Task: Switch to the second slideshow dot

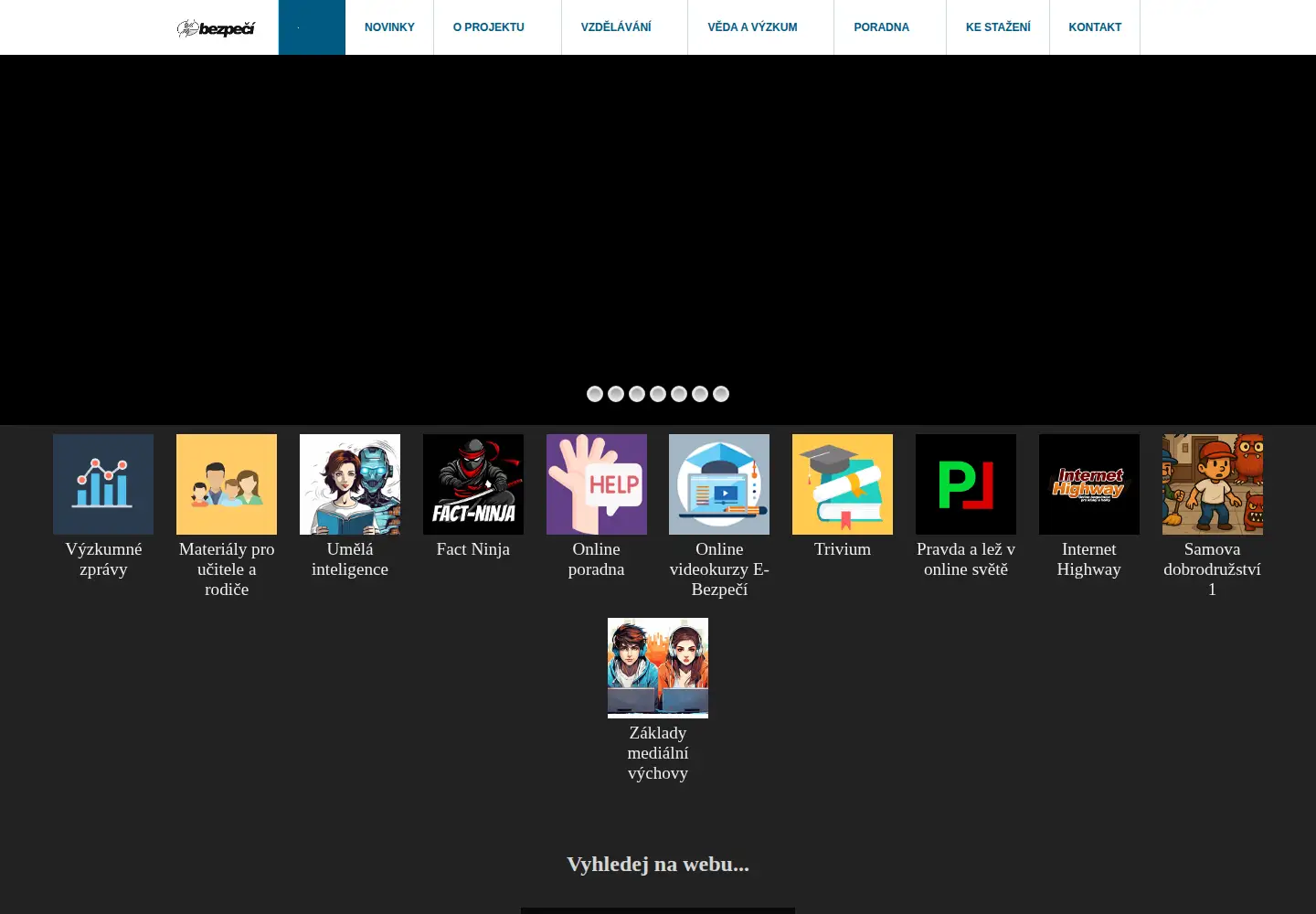Action: [616, 394]
